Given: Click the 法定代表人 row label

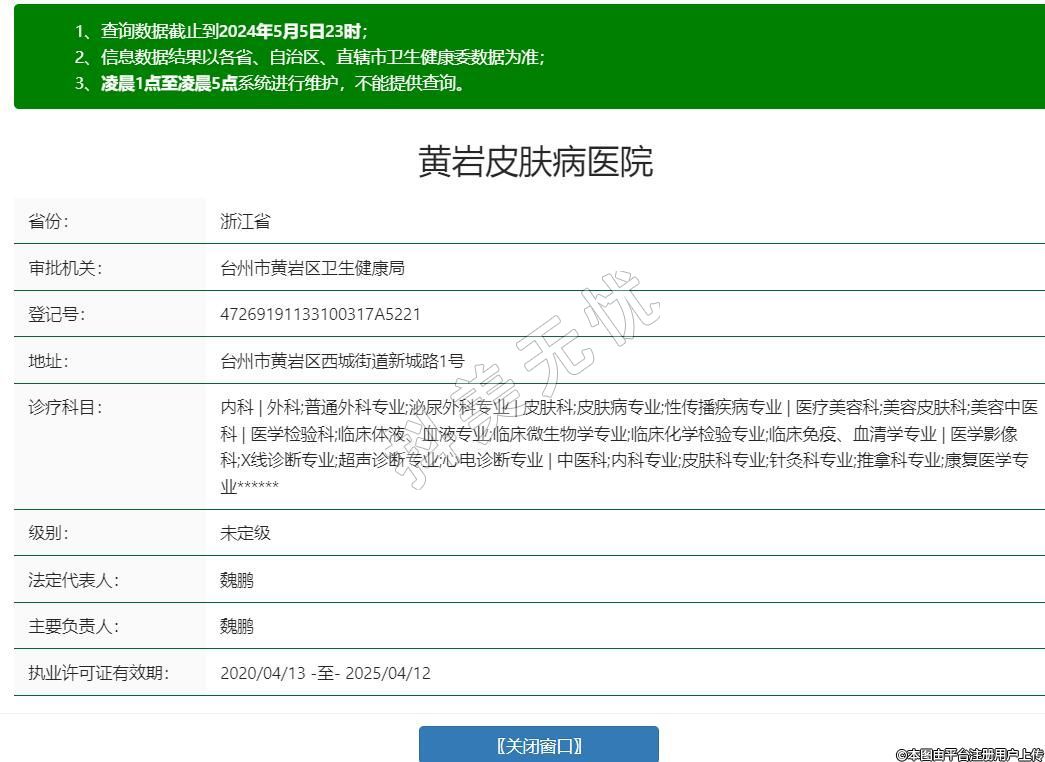Looking at the screenshot, I should (73, 580).
